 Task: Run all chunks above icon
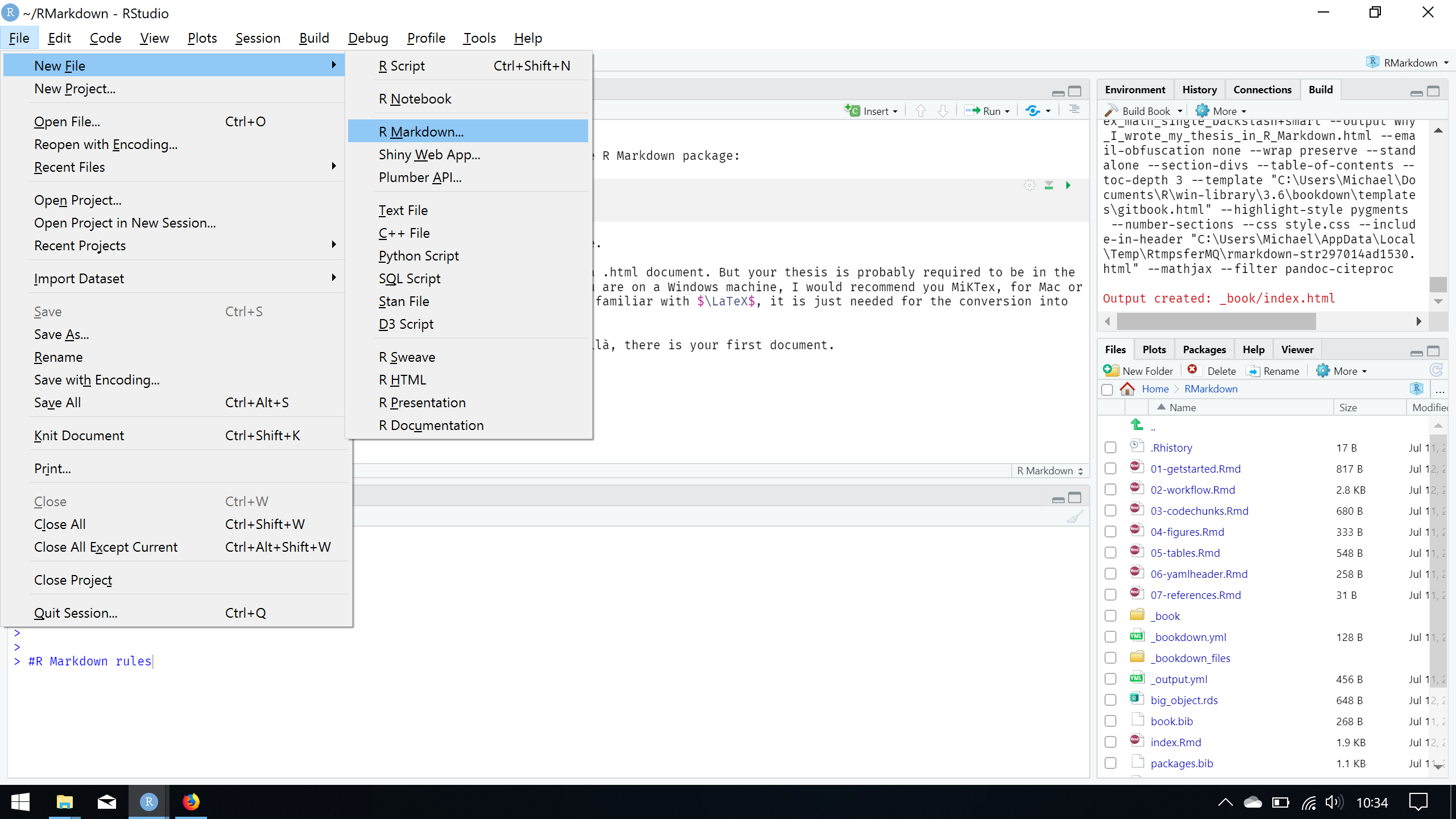[1049, 185]
